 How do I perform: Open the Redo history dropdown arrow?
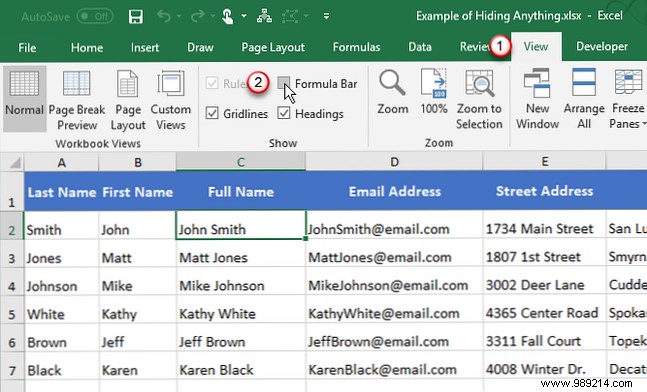[213, 17]
